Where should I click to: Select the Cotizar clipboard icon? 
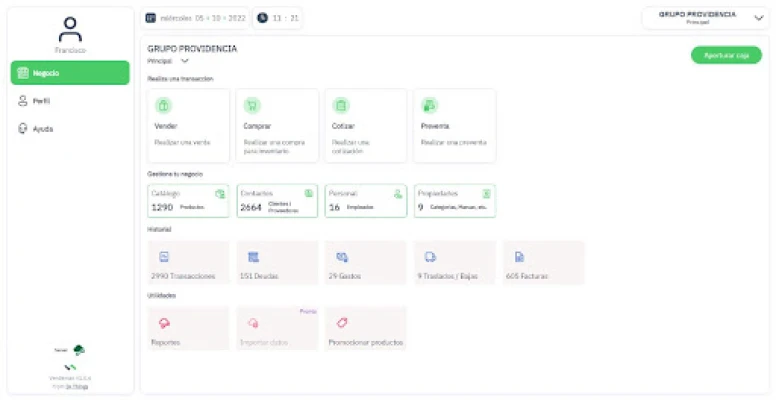click(x=340, y=105)
